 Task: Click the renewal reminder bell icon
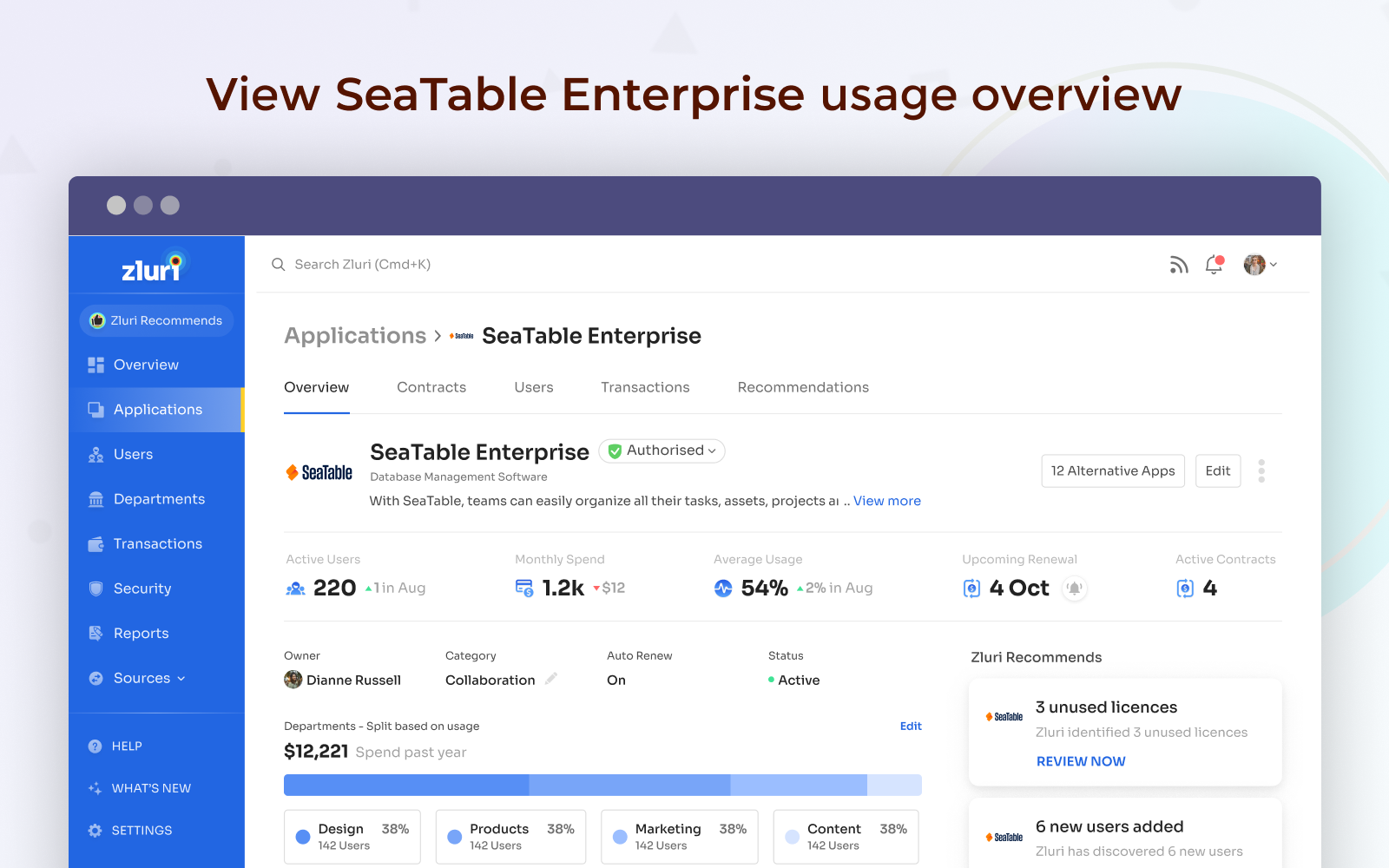click(1075, 589)
